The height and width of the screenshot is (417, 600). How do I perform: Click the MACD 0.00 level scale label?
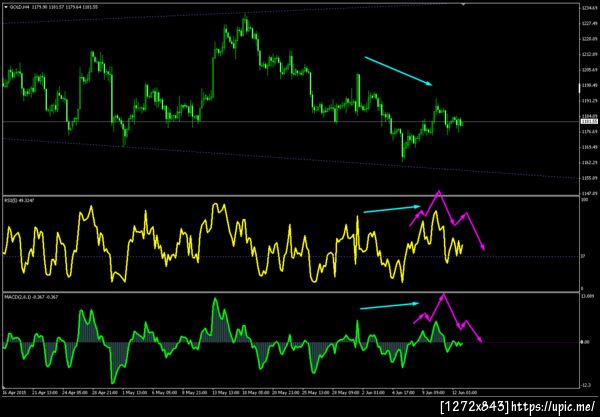tap(585, 342)
